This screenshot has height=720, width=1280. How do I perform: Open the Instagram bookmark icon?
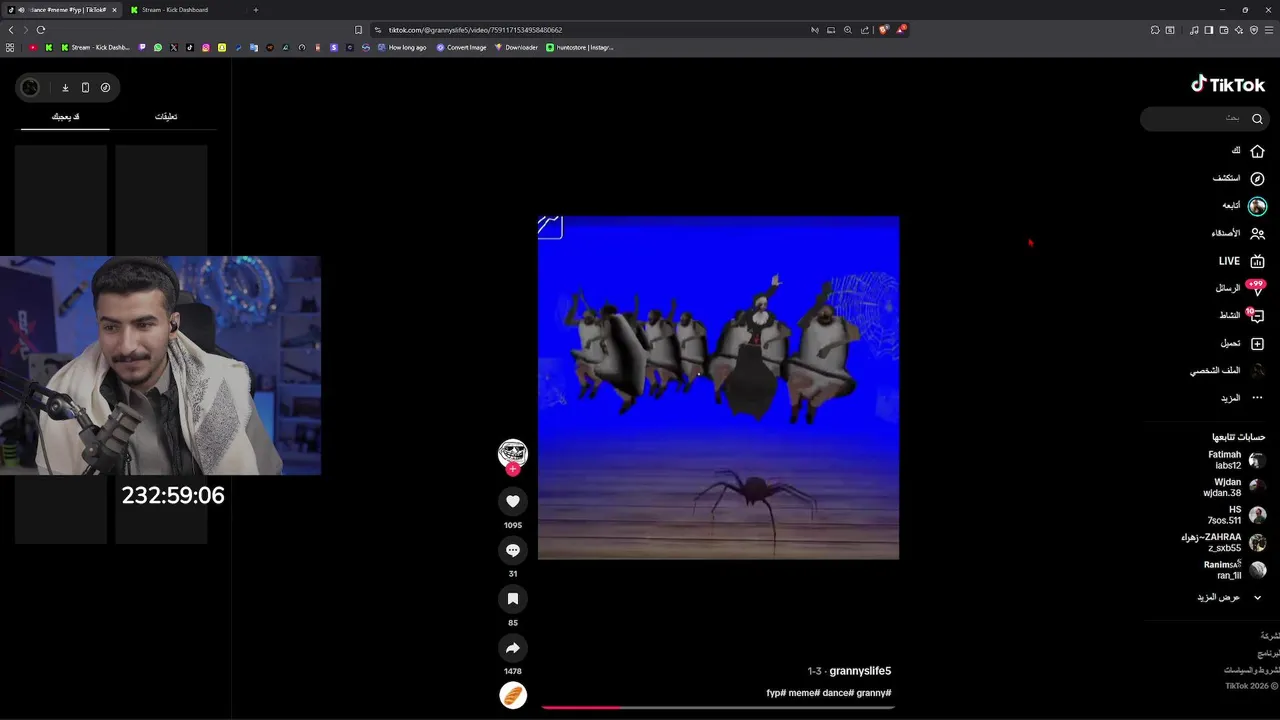206,47
